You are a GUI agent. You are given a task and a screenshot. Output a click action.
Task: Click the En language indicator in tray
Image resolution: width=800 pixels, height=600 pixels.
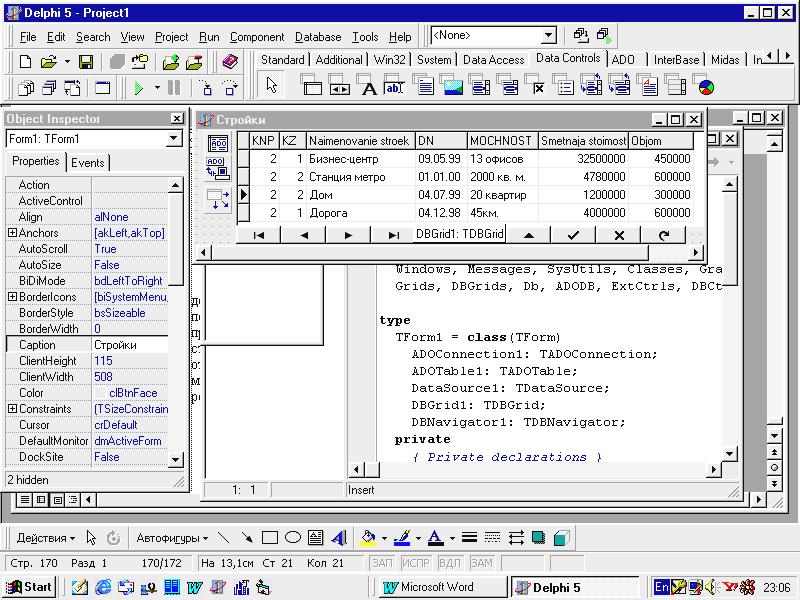click(661, 587)
